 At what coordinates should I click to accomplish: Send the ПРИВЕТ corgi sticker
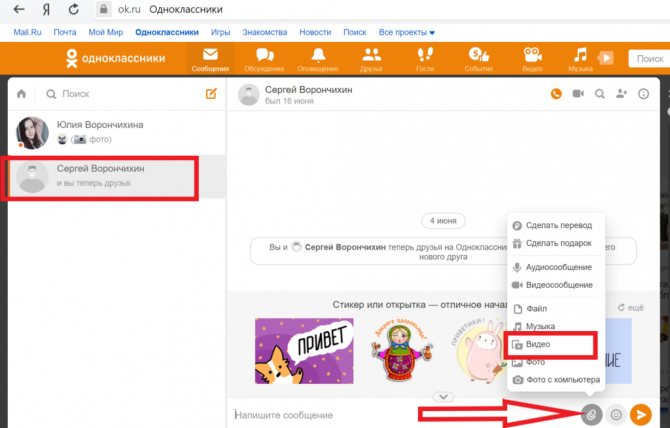click(304, 351)
